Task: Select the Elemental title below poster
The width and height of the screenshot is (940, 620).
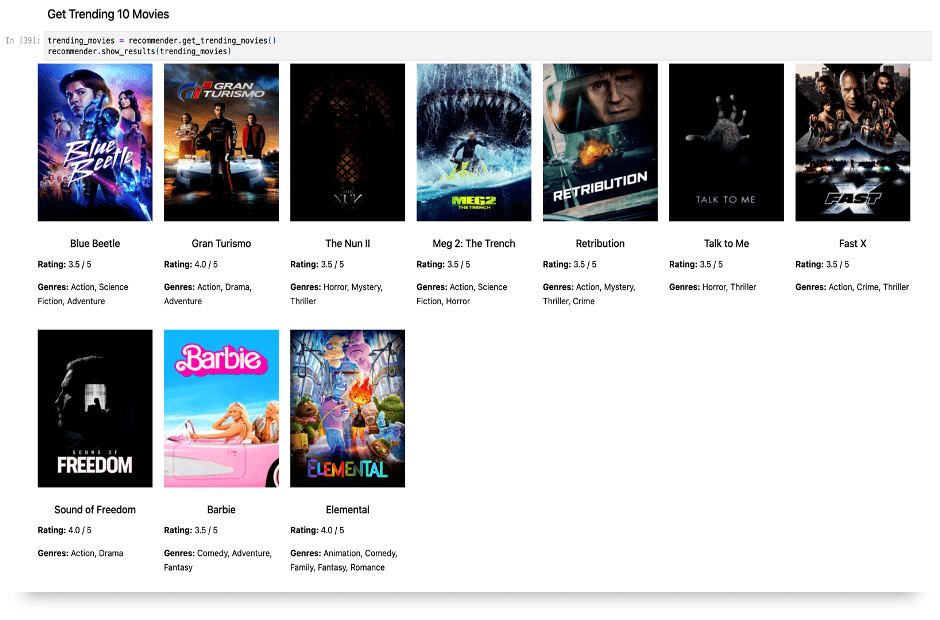Action: [347, 509]
